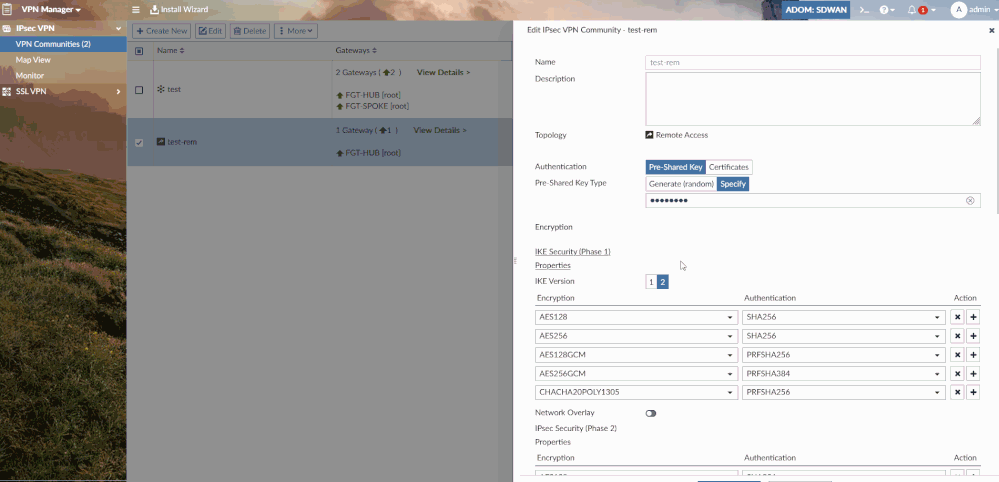Open the CLI console icon
This screenshot has width=999, height=482.
[864, 10]
